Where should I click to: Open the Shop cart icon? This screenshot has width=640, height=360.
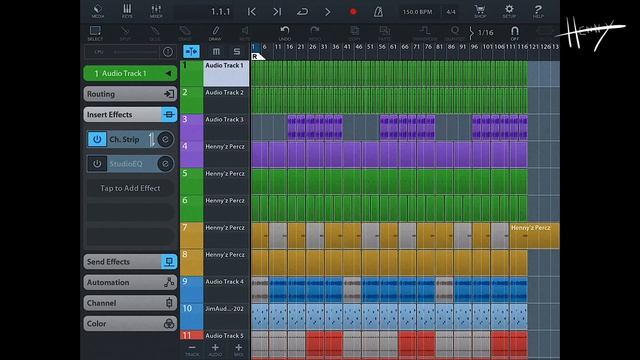point(480,11)
